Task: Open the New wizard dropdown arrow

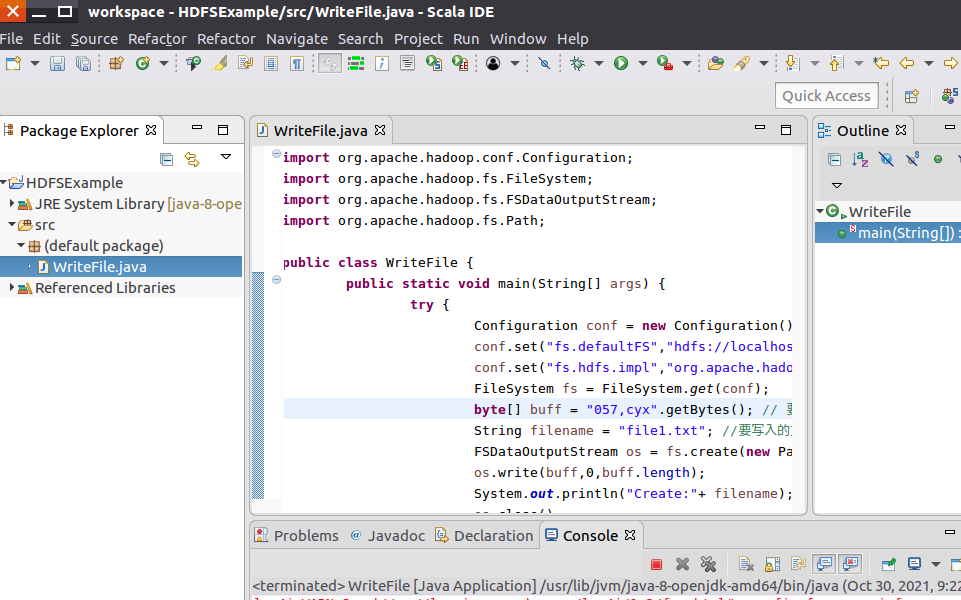Action: (34, 63)
